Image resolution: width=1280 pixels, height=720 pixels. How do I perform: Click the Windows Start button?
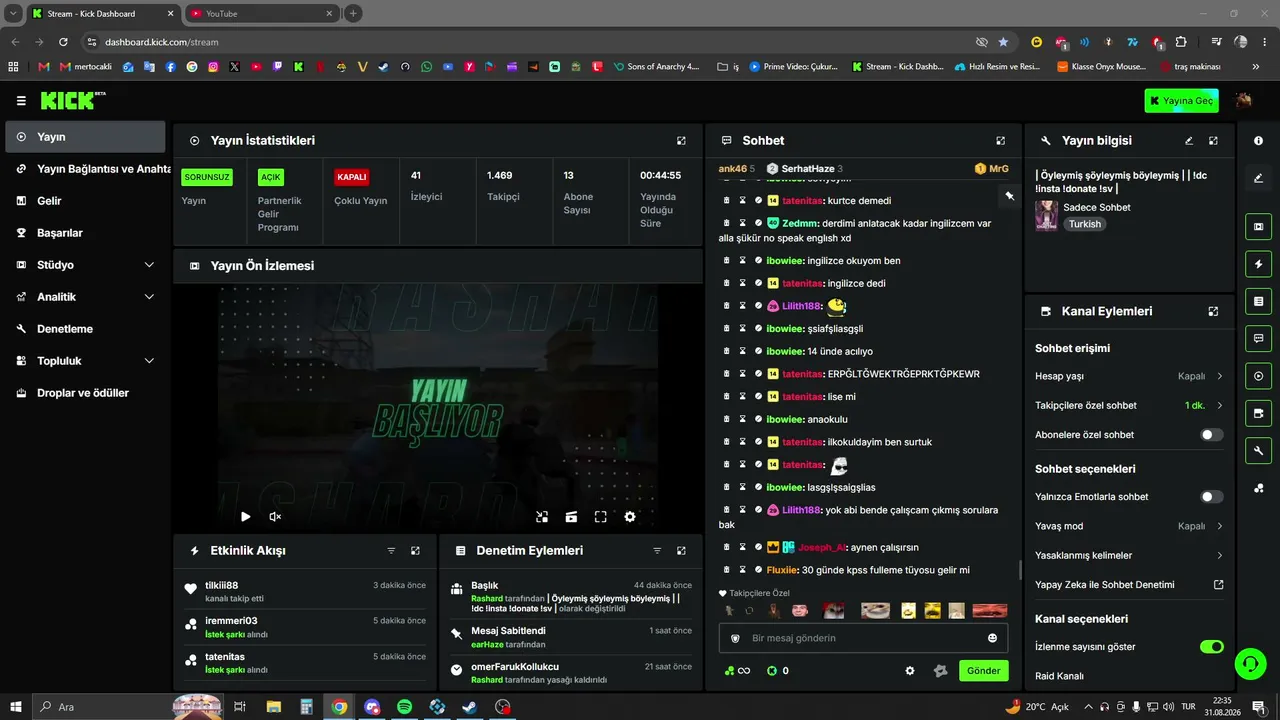click(x=15, y=707)
